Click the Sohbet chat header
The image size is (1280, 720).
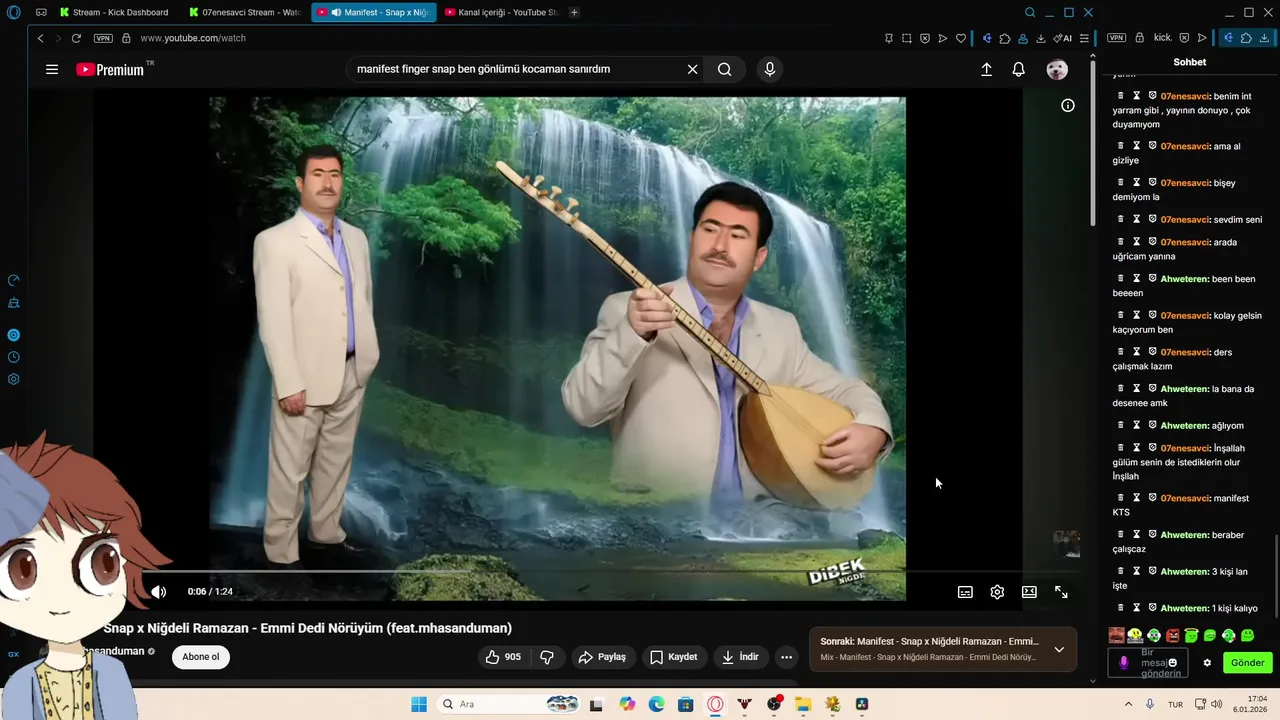pyautogui.click(x=1190, y=62)
